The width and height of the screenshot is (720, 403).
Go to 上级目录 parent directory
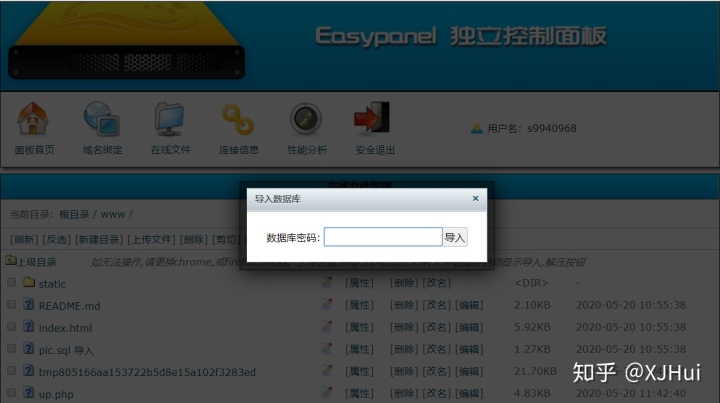(37, 262)
